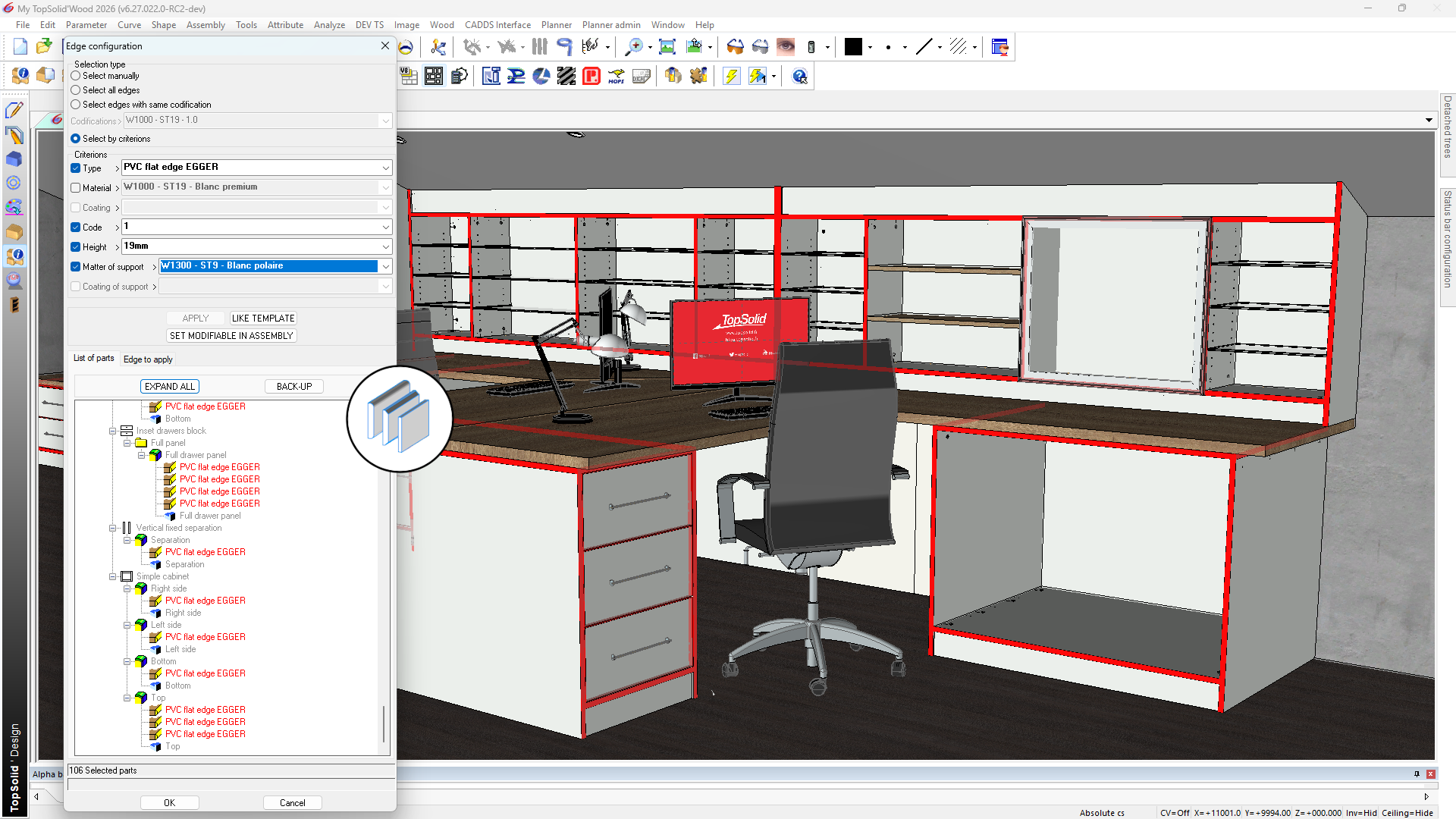Click the yellow lightning bolt icon

pos(731,76)
